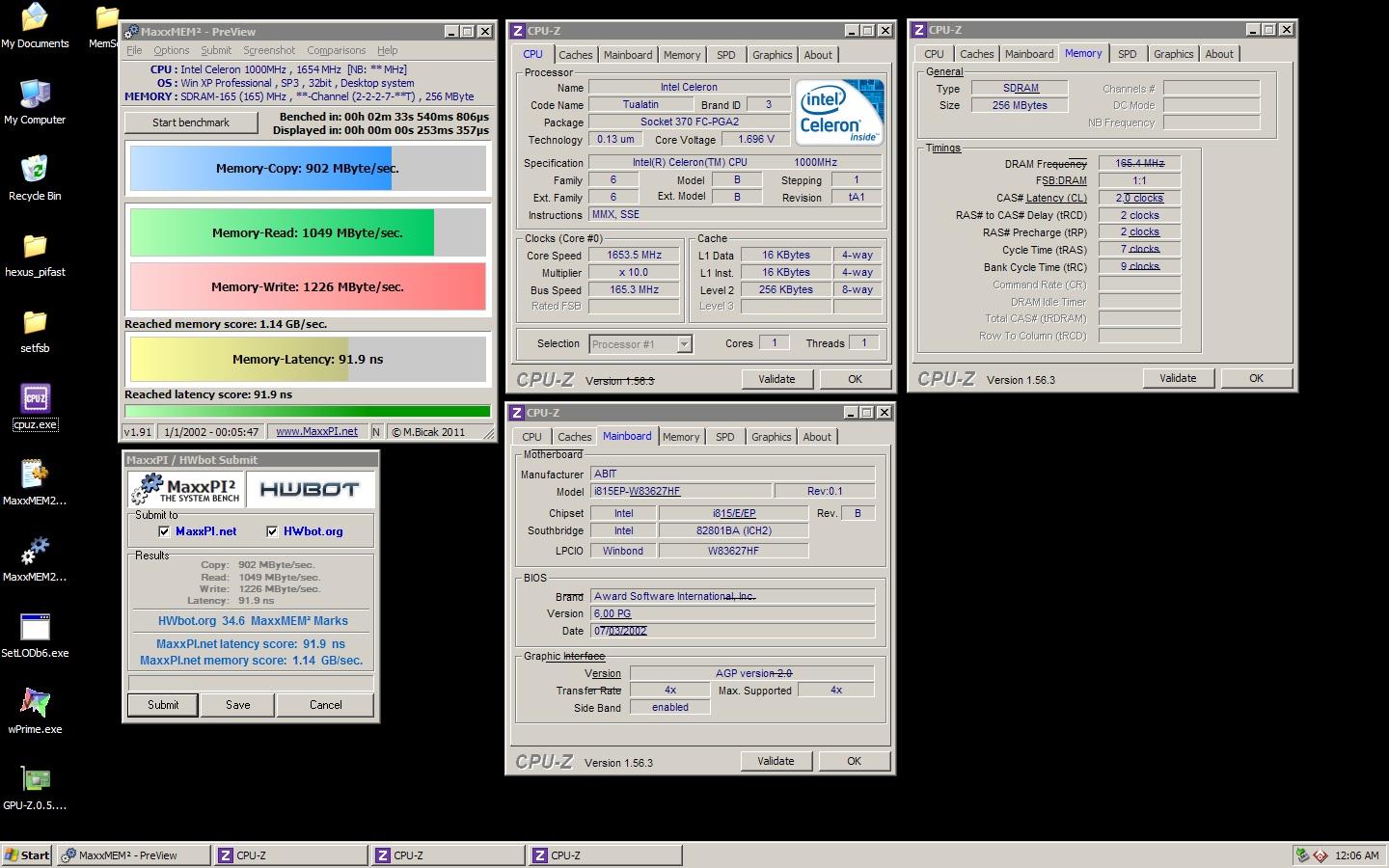Open the Help menu in MaxxMEM²
The height and width of the screenshot is (868, 1389).
[x=388, y=50]
